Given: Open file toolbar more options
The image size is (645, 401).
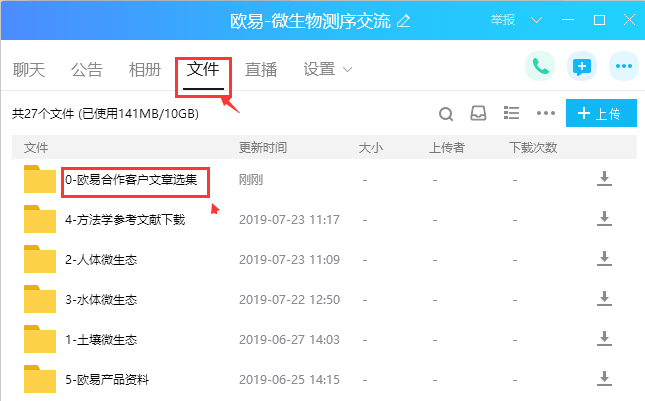Looking at the screenshot, I should pyautogui.click(x=546, y=113).
